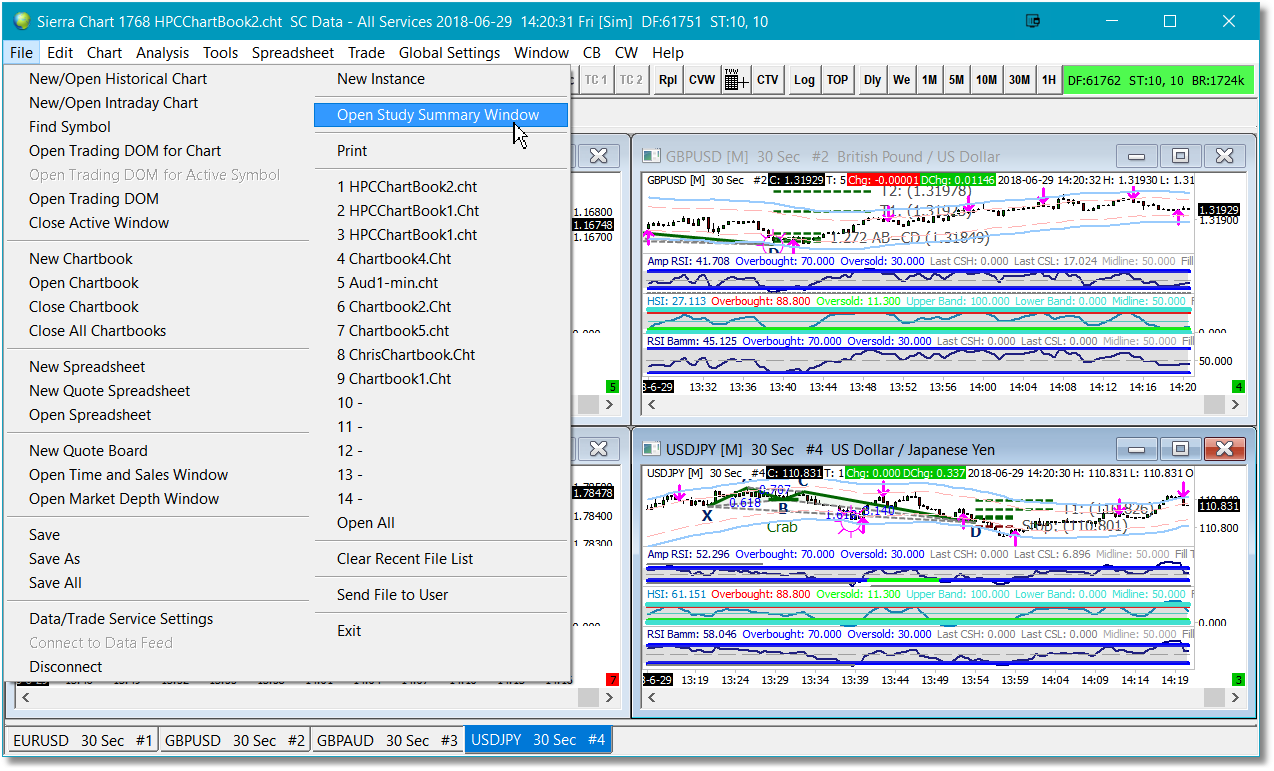Select the 30M timeframe button

(1019, 80)
